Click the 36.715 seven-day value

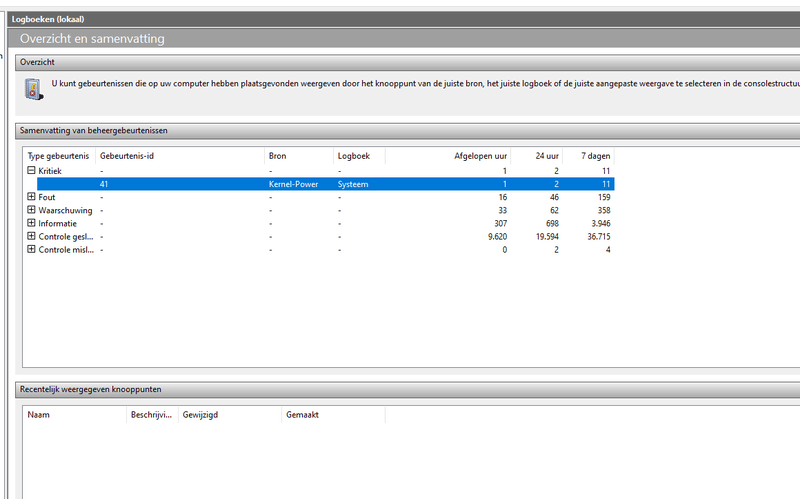pyautogui.click(x=598, y=237)
